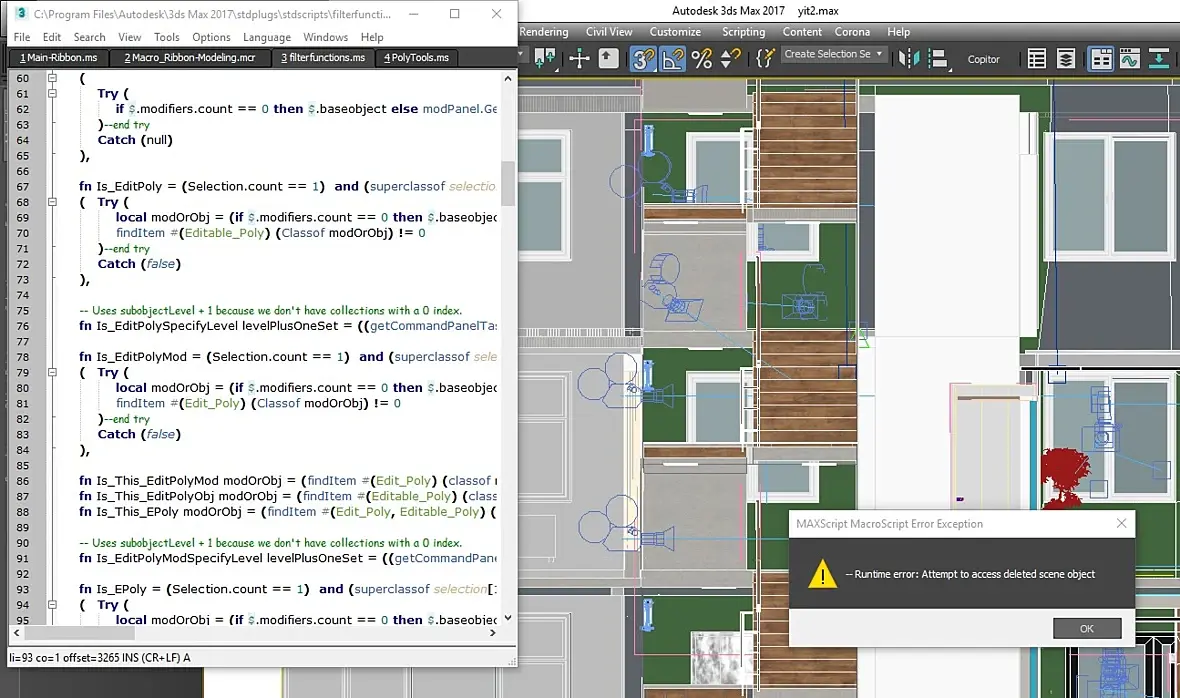The width and height of the screenshot is (1180, 698).
Task: Switch to the PolyTools.ms tab
Action: click(417, 58)
